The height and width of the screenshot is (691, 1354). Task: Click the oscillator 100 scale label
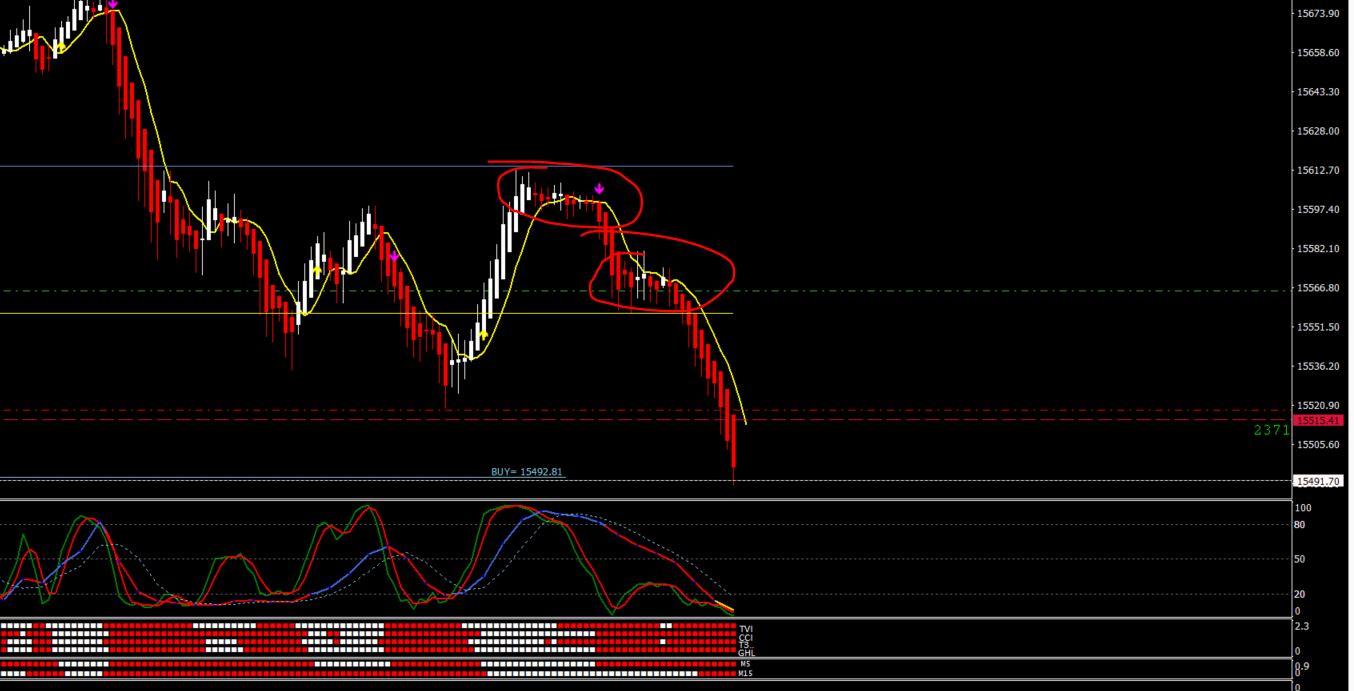[1302, 508]
